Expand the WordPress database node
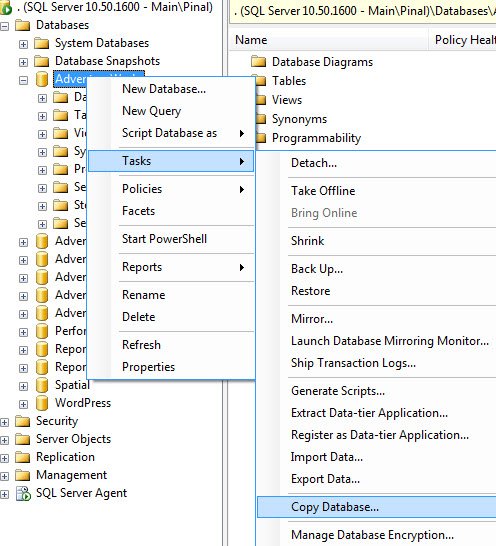 pyautogui.click(x=23, y=404)
